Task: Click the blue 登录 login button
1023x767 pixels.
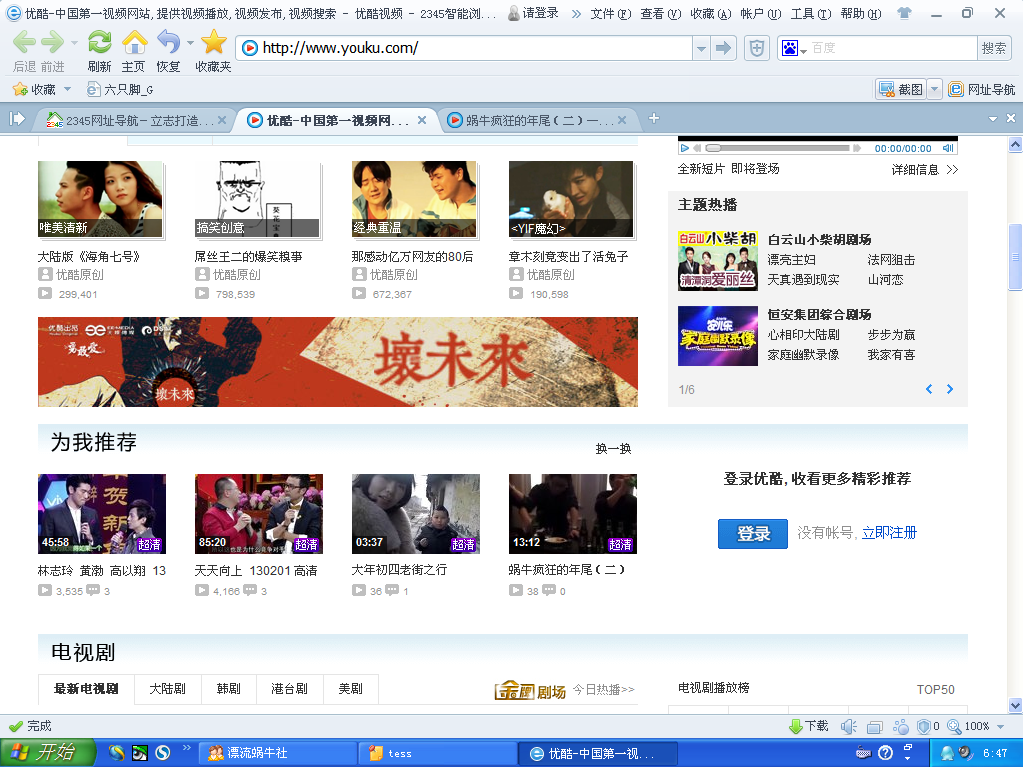Action: pos(753,534)
